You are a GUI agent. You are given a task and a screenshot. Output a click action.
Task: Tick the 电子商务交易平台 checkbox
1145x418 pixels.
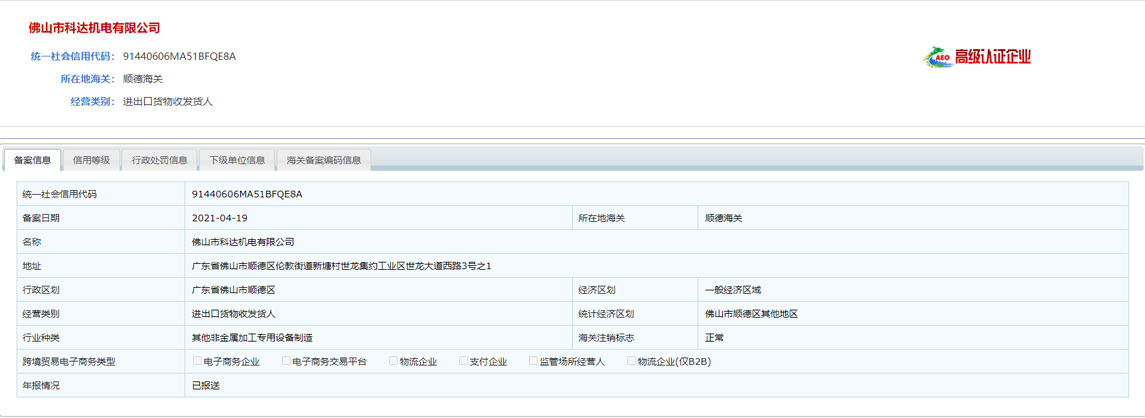tap(287, 361)
